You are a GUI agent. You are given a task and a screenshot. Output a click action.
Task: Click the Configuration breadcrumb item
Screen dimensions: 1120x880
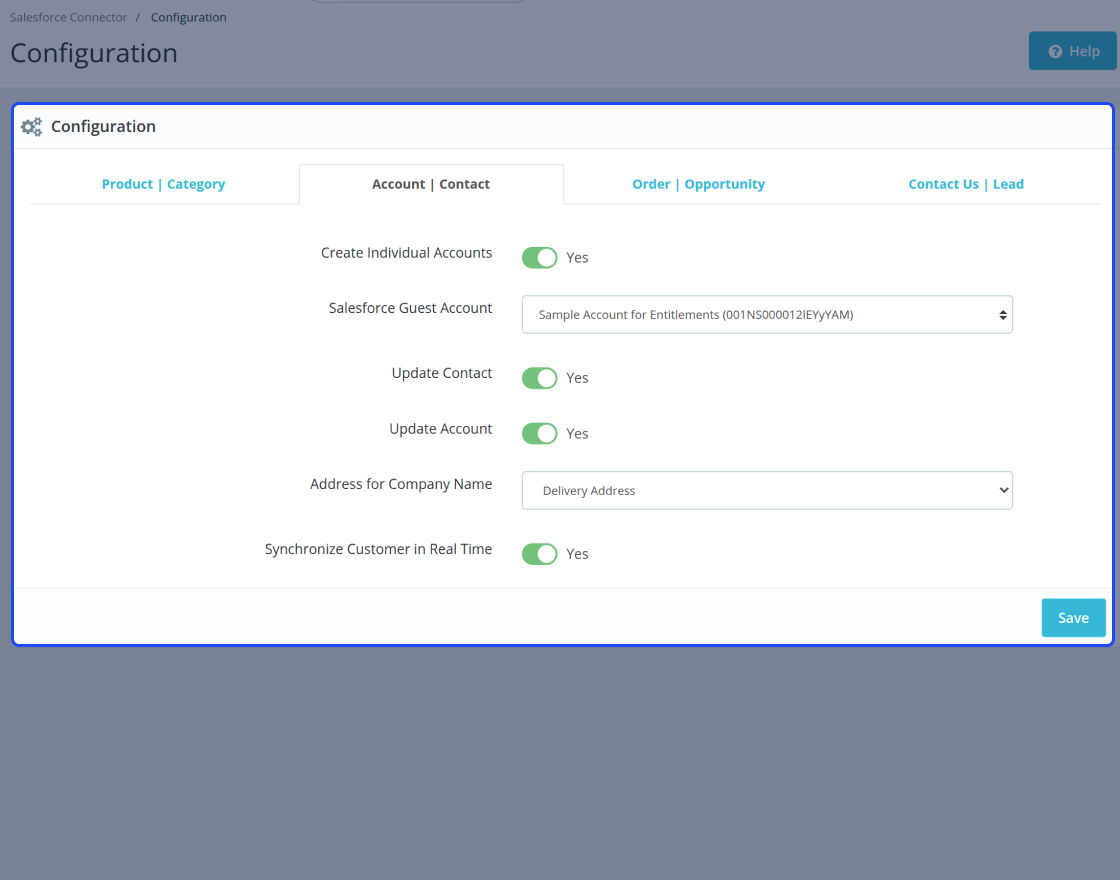(x=189, y=17)
